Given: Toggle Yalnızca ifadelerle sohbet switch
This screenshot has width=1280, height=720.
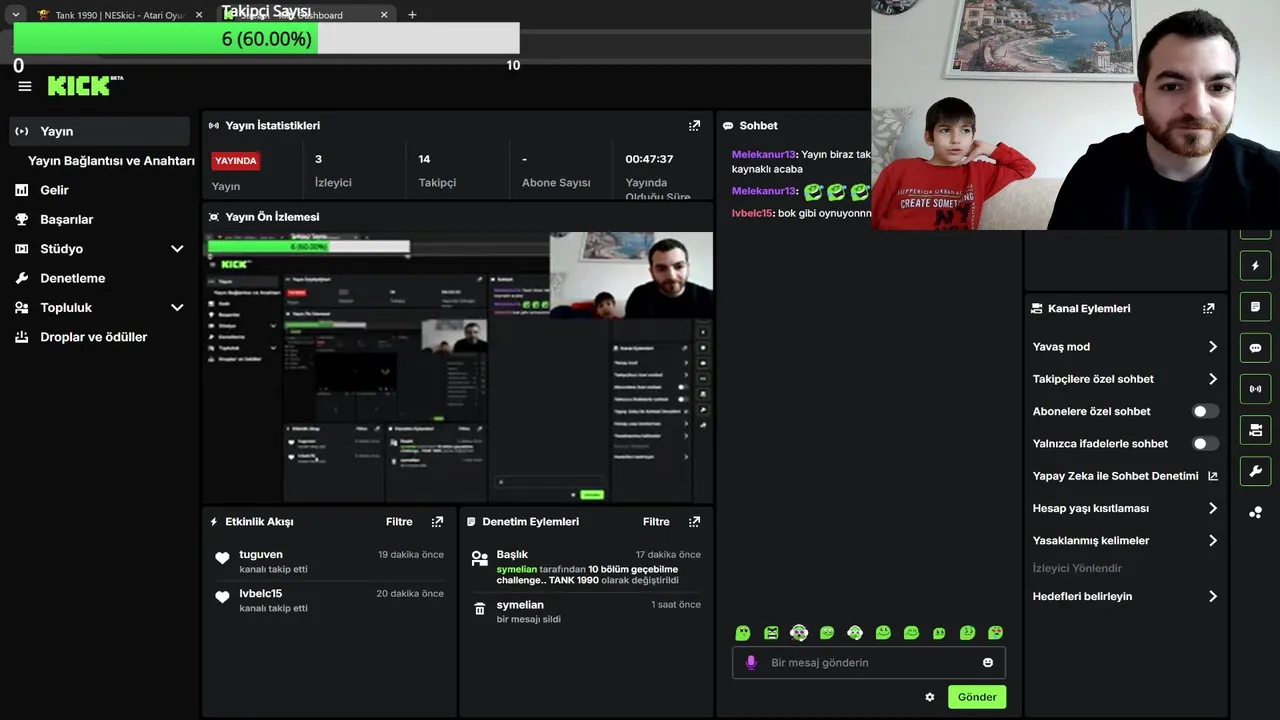Looking at the screenshot, I should coord(1205,443).
